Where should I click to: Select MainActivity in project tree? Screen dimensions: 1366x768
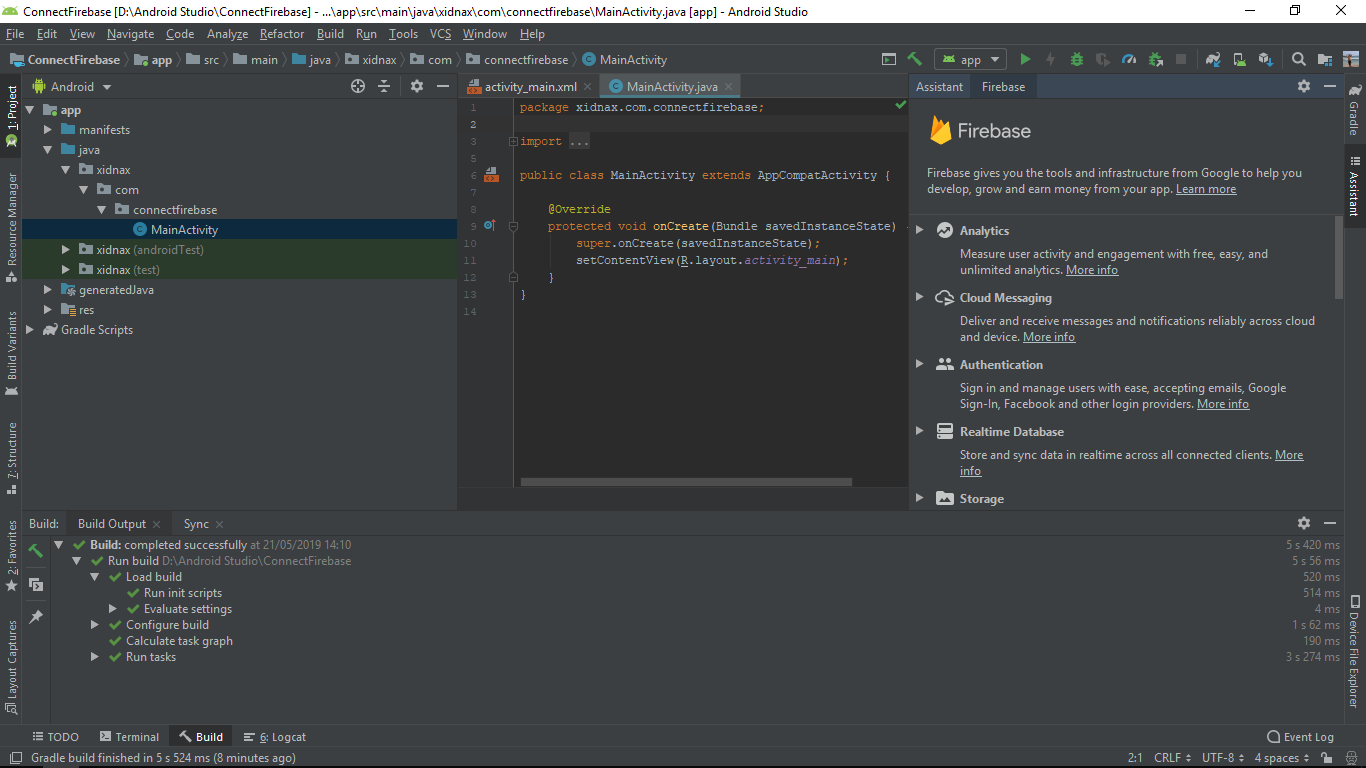(x=184, y=230)
